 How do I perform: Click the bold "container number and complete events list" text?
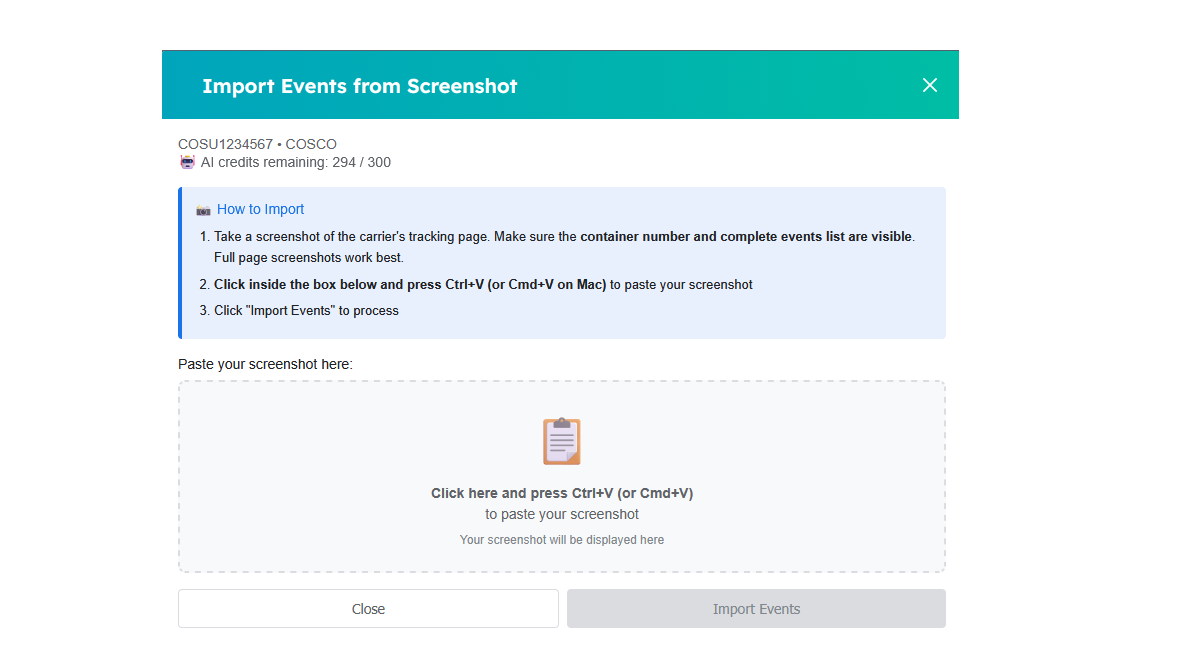[x=745, y=237]
